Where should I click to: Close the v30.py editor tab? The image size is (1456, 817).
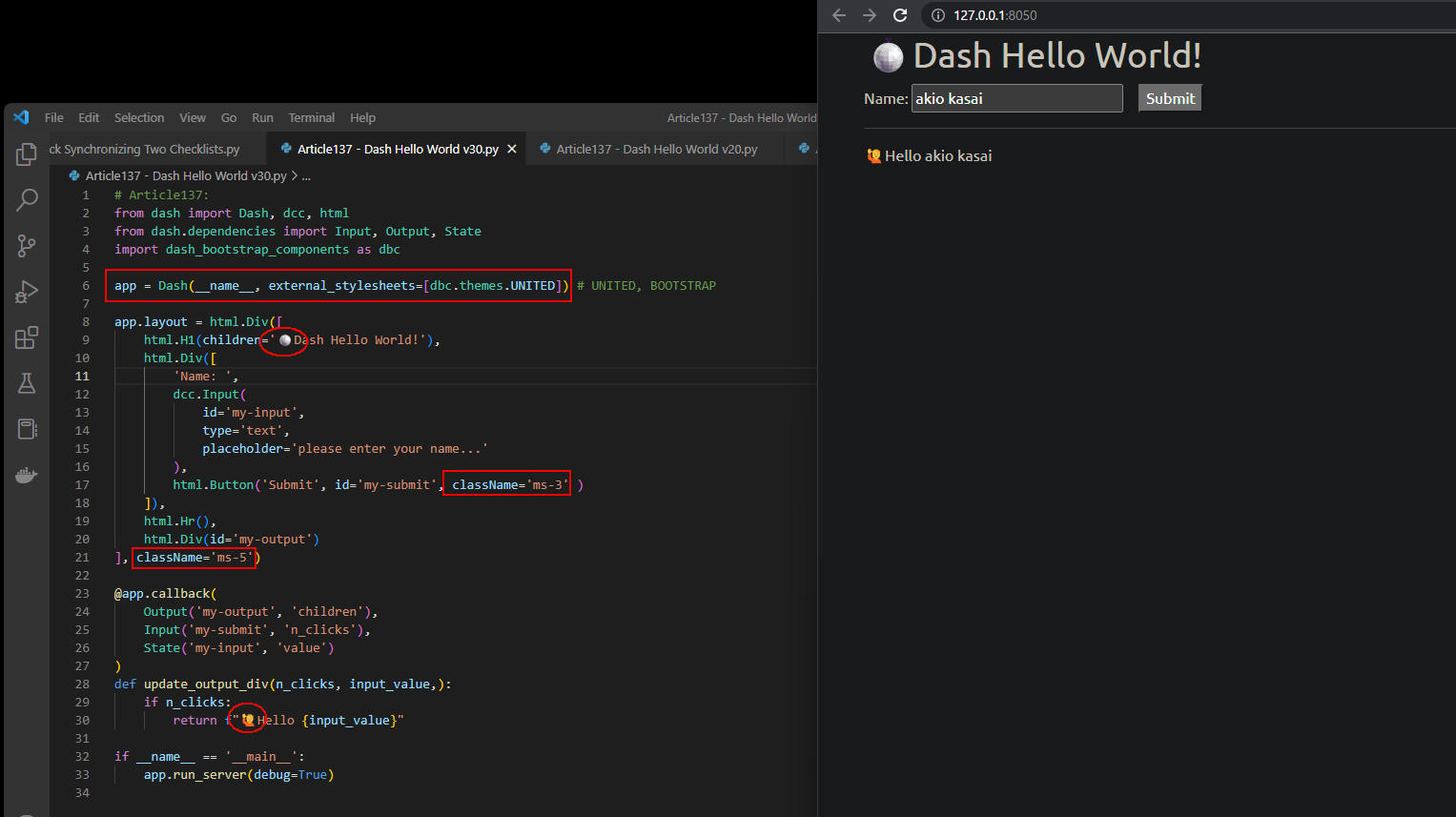(x=512, y=149)
